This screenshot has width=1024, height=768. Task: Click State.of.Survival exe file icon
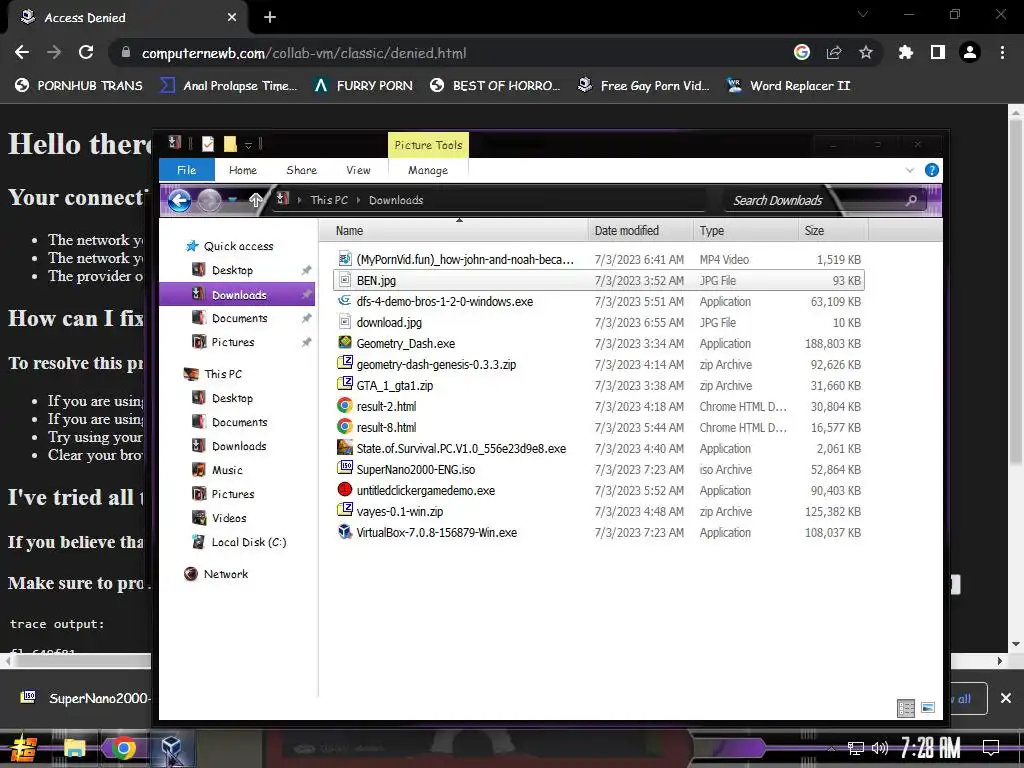345,448
